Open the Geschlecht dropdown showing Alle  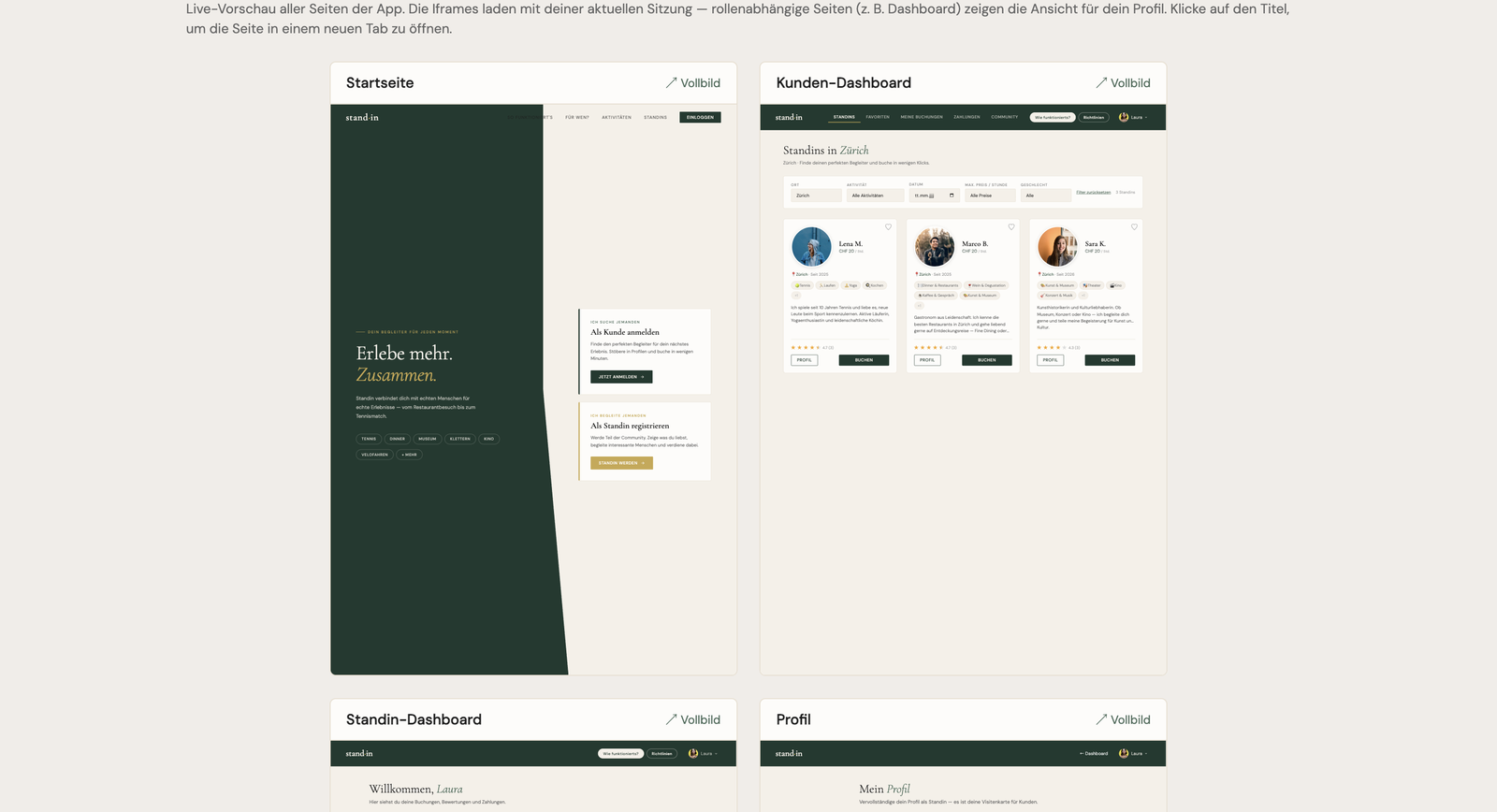pos(1046,196)
